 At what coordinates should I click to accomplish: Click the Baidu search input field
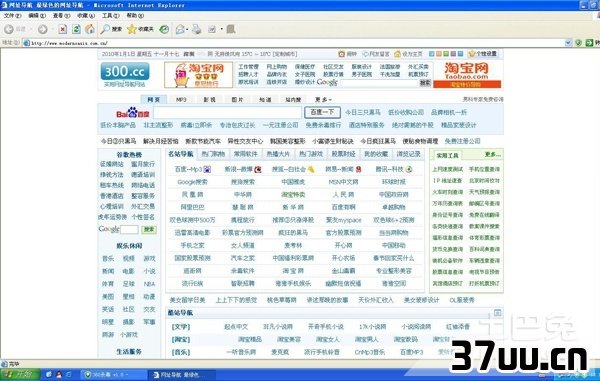tap(228, 112)
